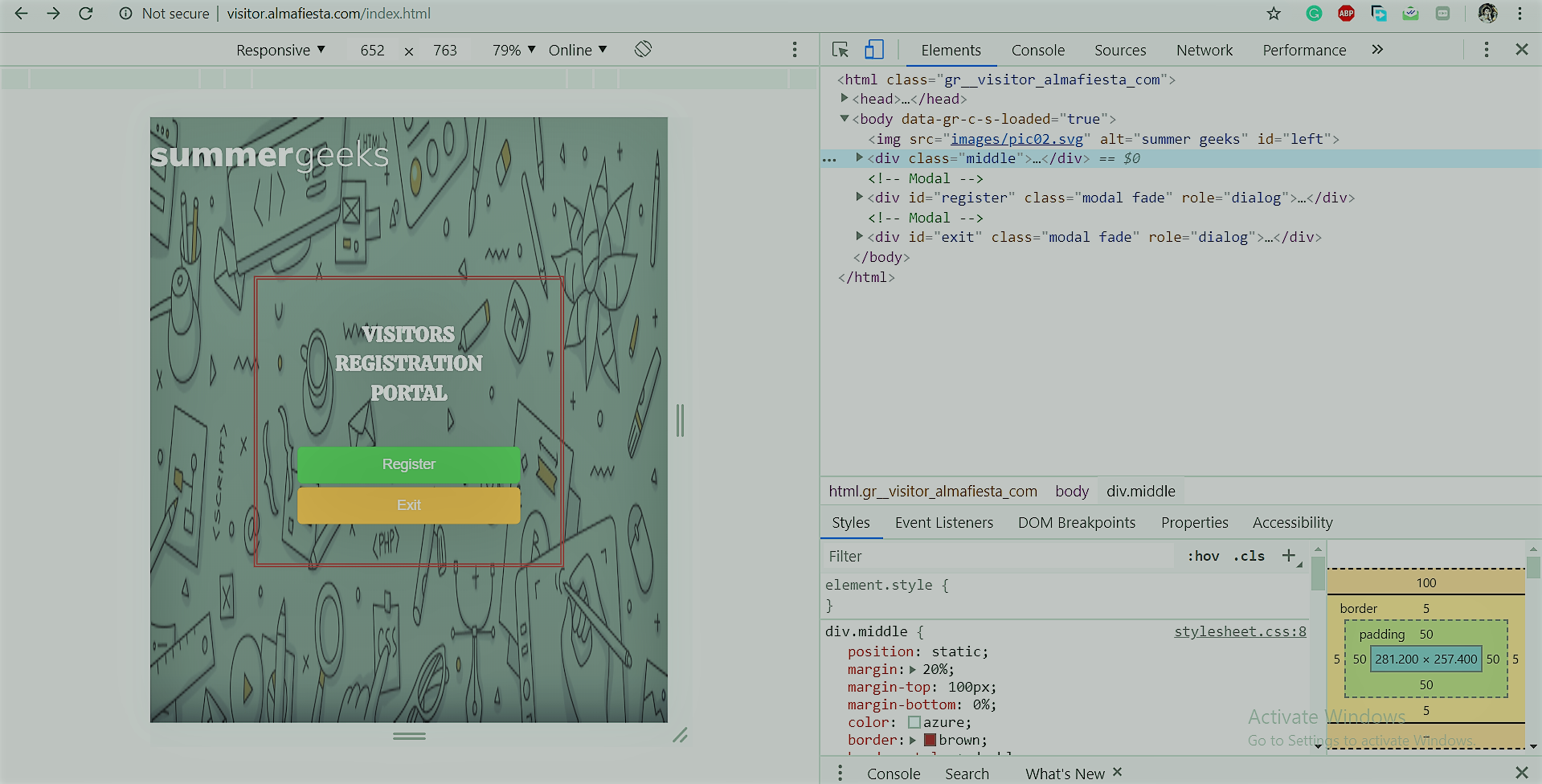
Task: Click the green Register button
Action: 408,464
